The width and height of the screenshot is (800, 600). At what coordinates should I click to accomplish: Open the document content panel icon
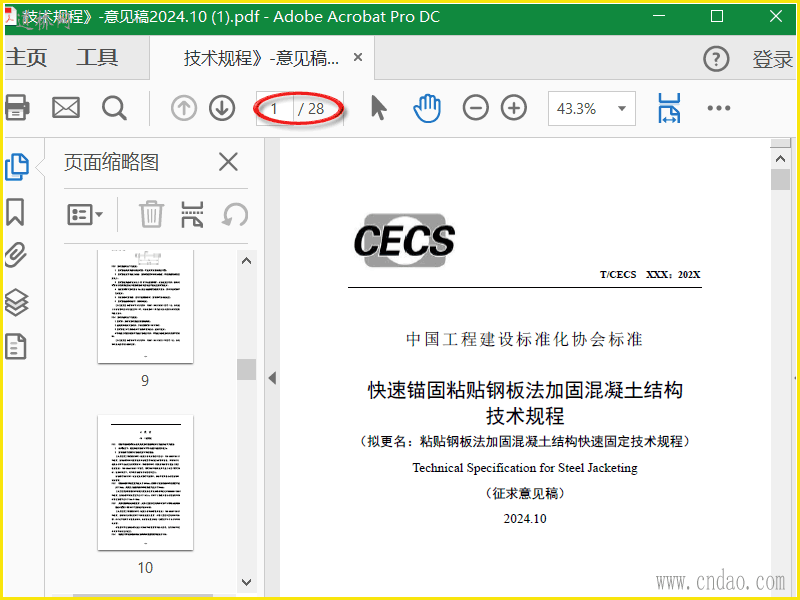tap(16, 346)
